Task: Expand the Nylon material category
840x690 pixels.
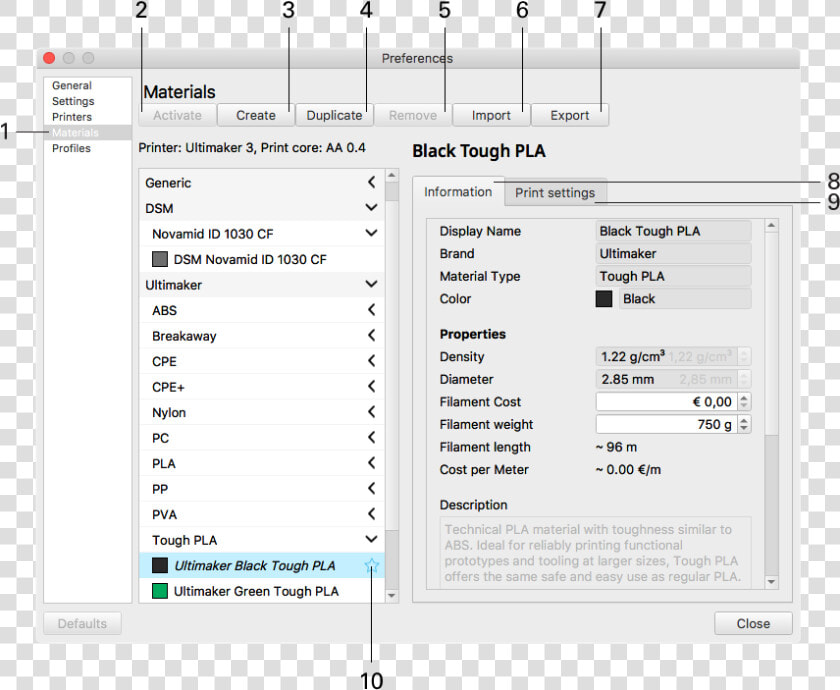Action: click(371, 412)
